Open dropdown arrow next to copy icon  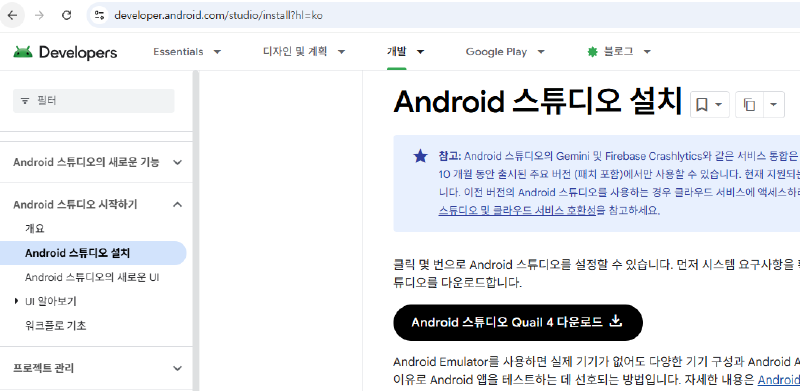pos(773,105)
